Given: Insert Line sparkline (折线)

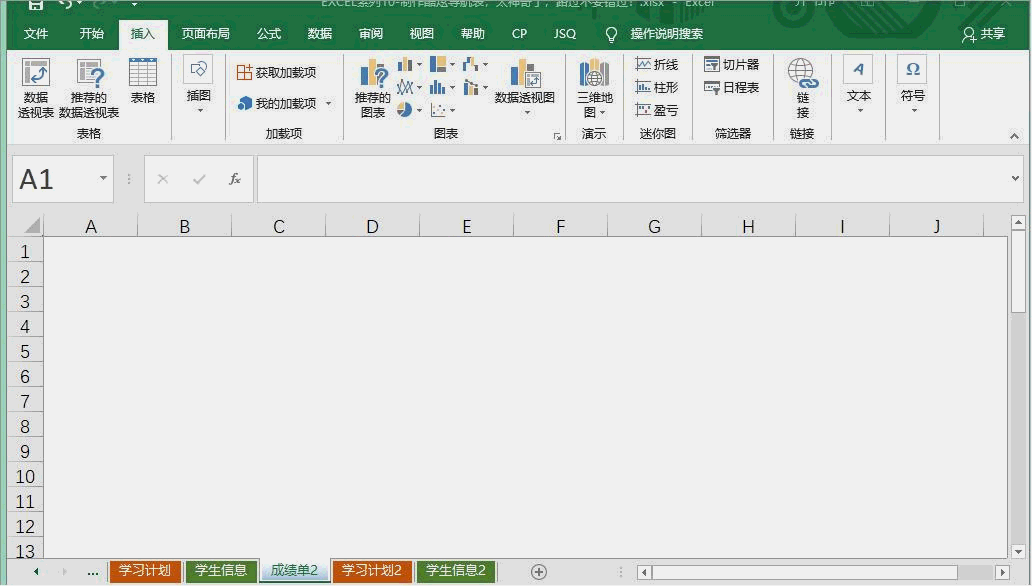Looking at the screenshot, I should click(657, 65).
